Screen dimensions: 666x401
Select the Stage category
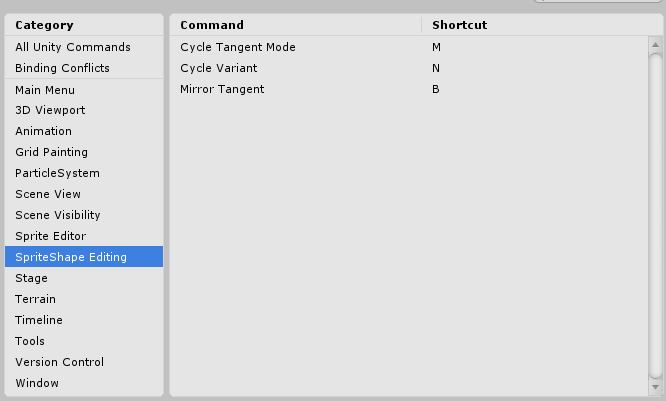[x=31, y=278]
